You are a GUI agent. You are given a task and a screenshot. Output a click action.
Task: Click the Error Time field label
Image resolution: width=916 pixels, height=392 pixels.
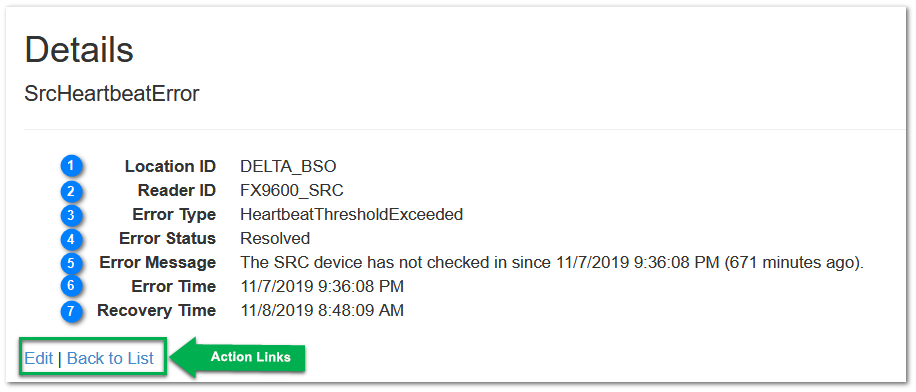(x=174, y=286)
